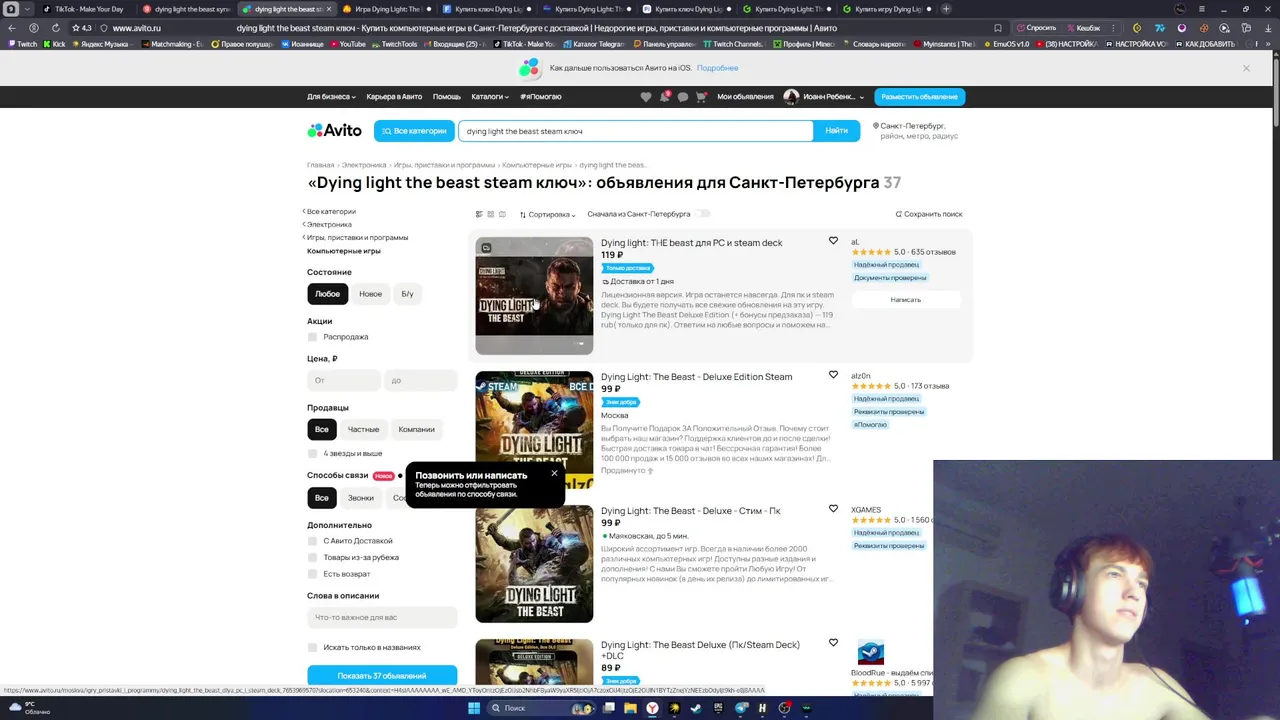Check 'С Авито Доставкой' checkbox

(312, 541)
